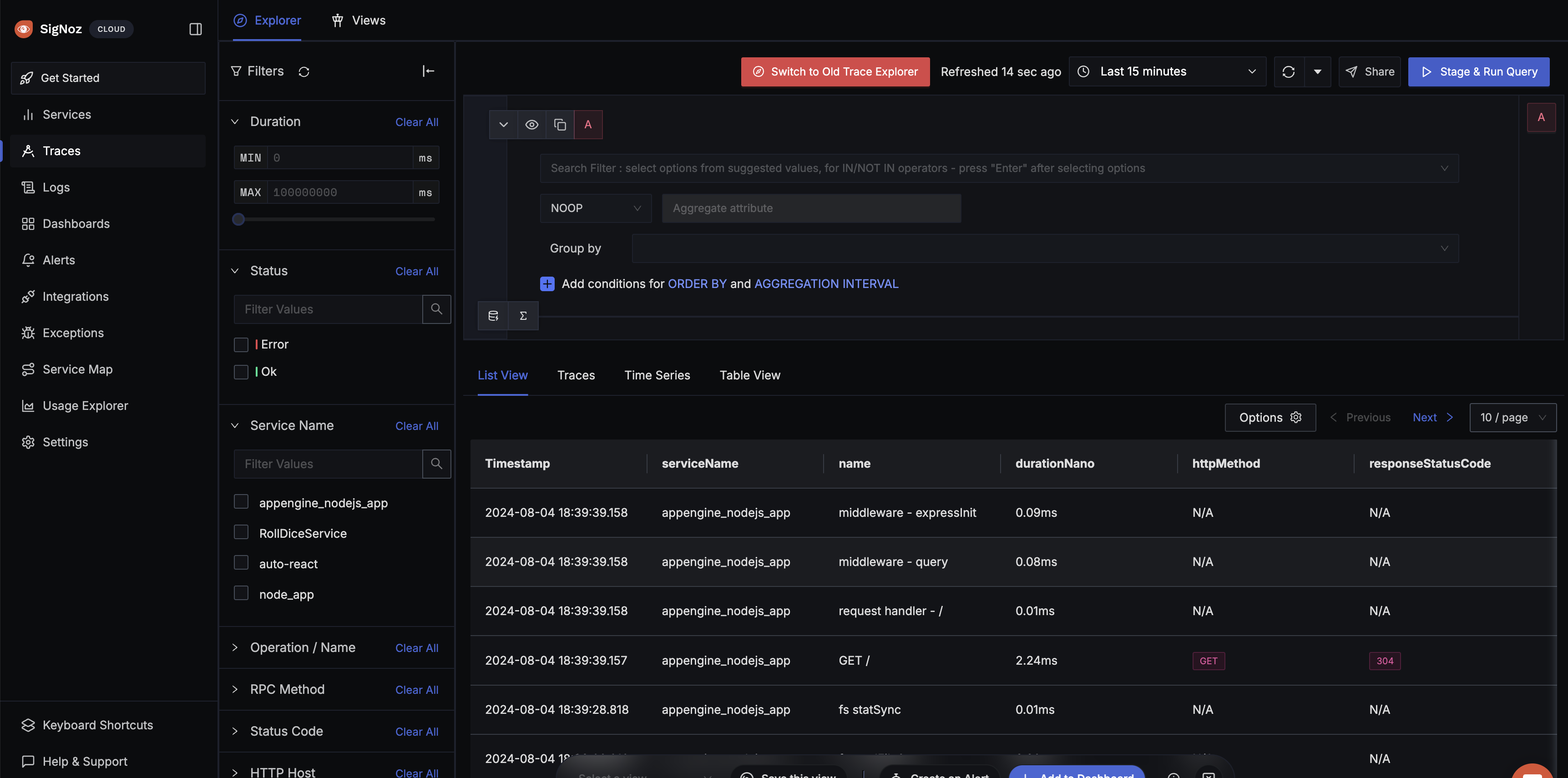
Task: Go to Dashboards in the sidebar
Action: (108, 223)
